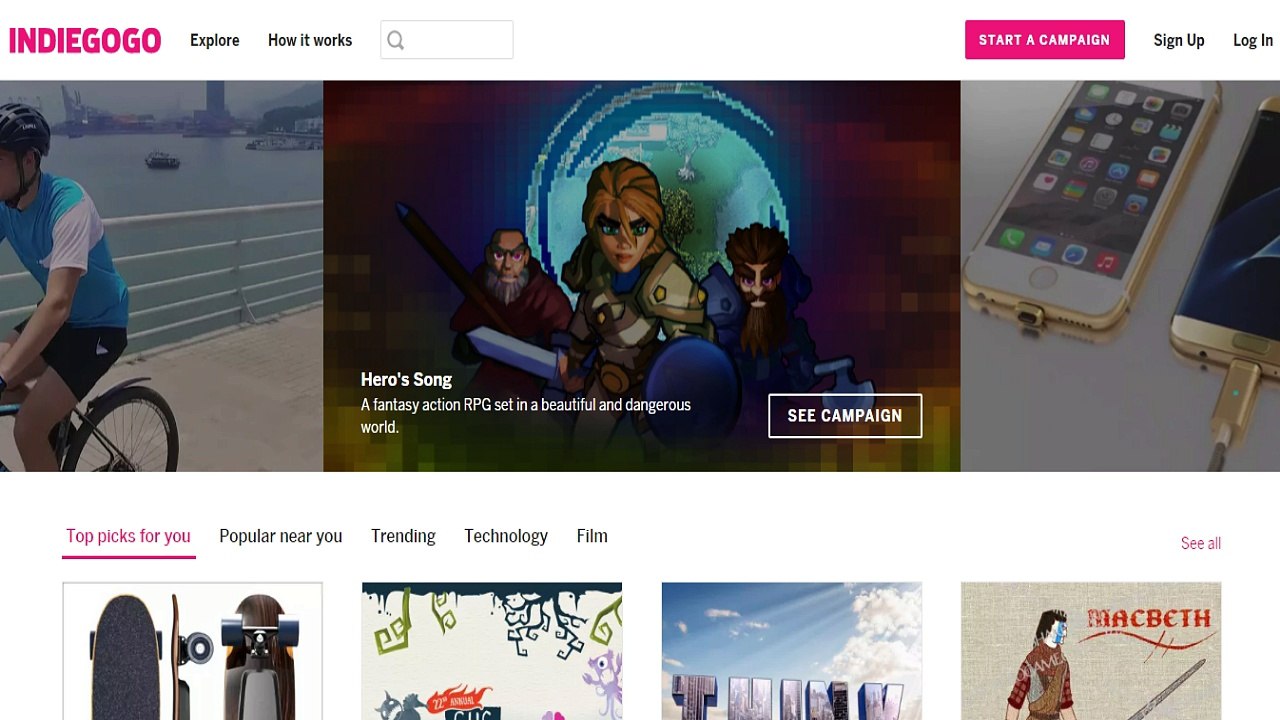Viewport: 1280px width, 720px height.
Task: Show the previous cyclist banner slide
Action: (x=161, y=276)
